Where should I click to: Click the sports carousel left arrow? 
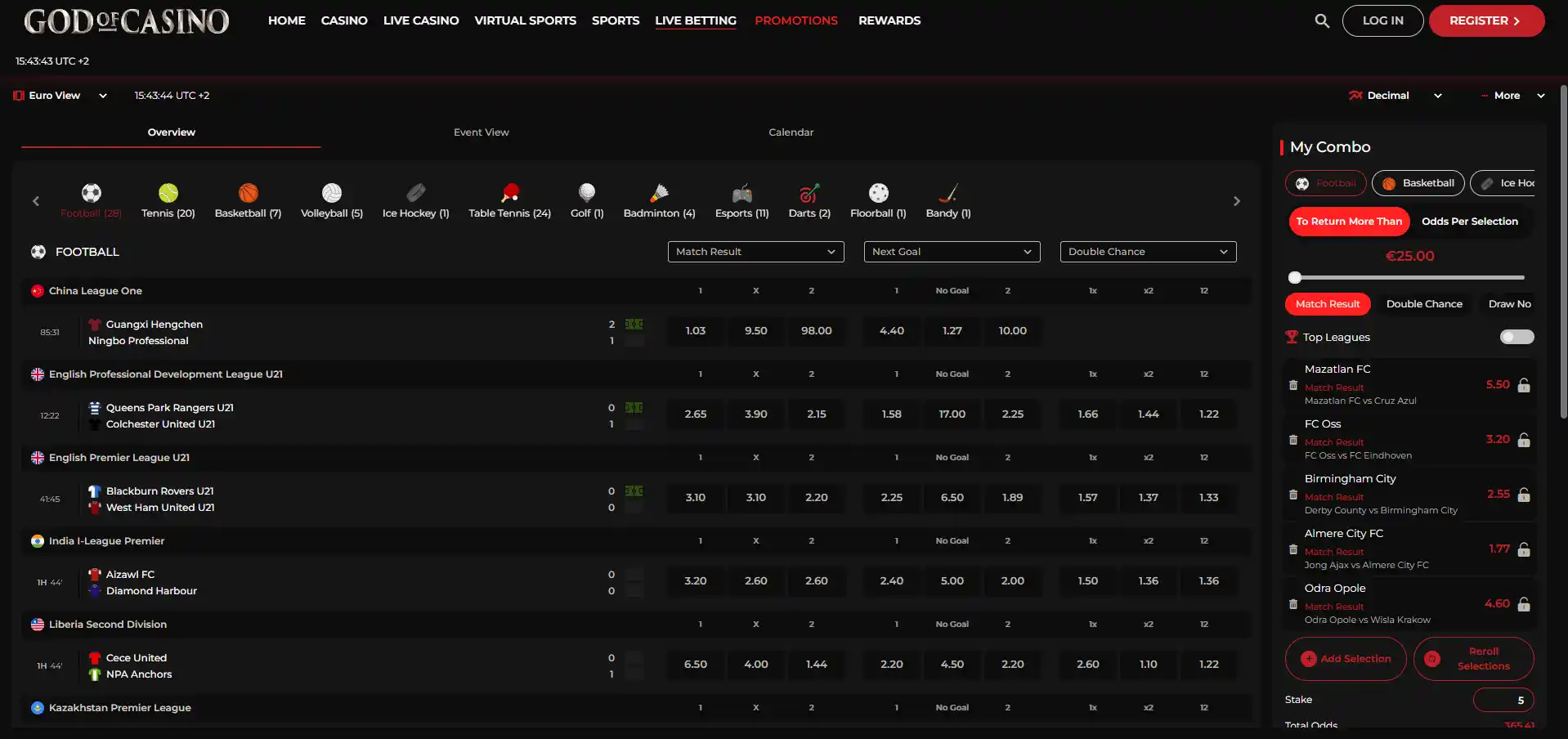pos(36,201)
